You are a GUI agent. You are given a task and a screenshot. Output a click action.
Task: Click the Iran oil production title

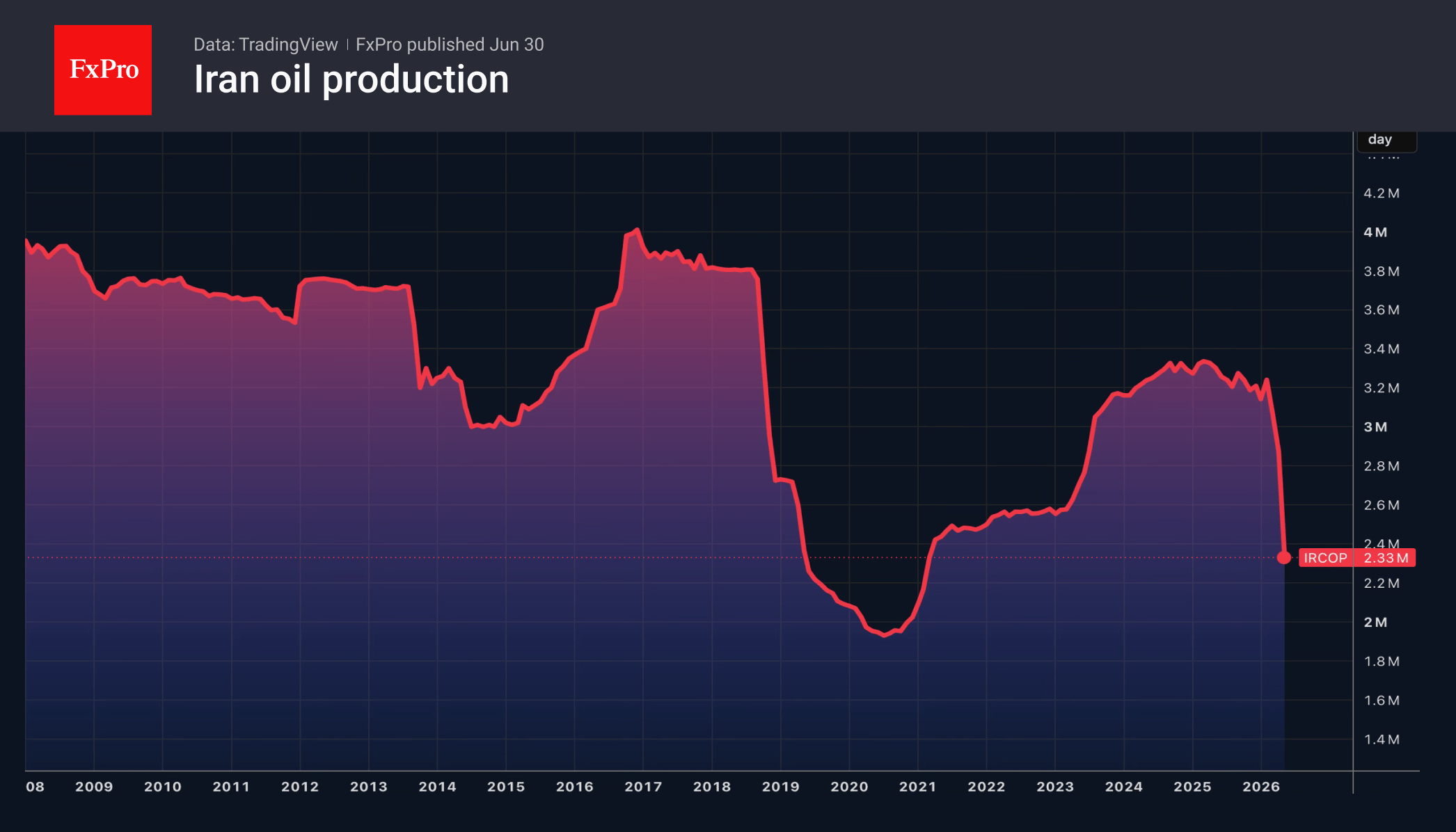351,79
